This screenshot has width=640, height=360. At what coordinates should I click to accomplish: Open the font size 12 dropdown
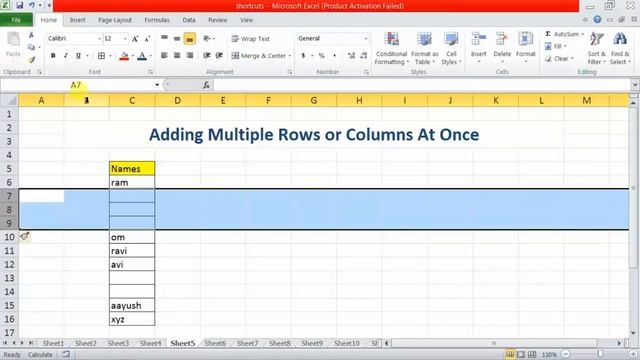click(x=125, y=39)
